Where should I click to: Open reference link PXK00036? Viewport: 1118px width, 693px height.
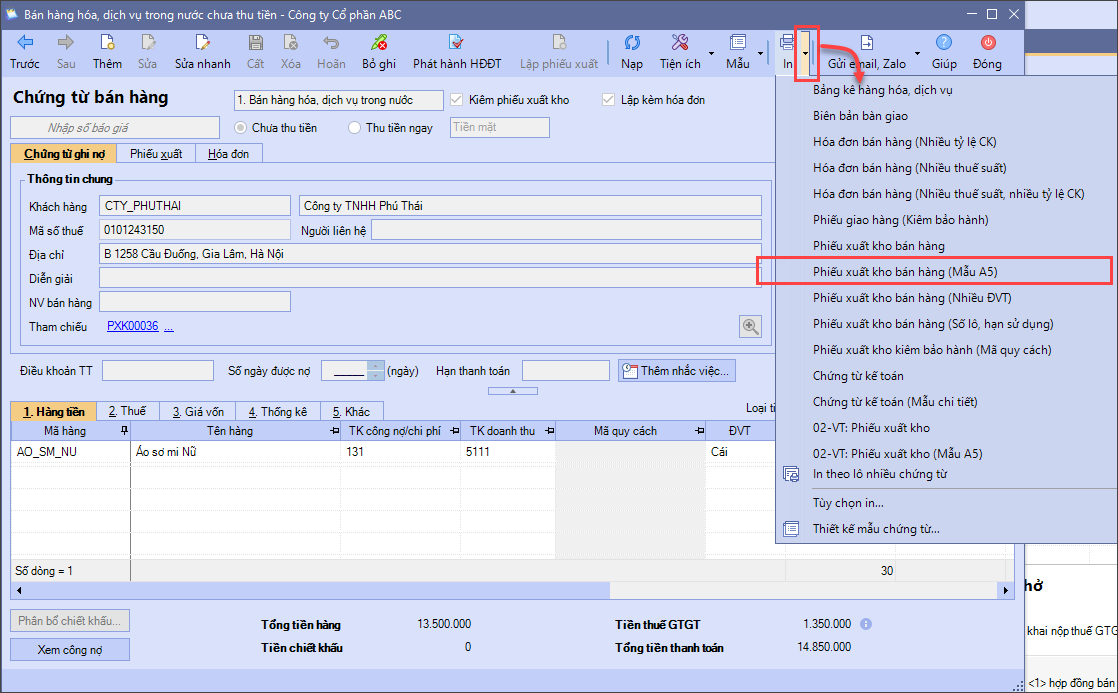coord(132,326)
